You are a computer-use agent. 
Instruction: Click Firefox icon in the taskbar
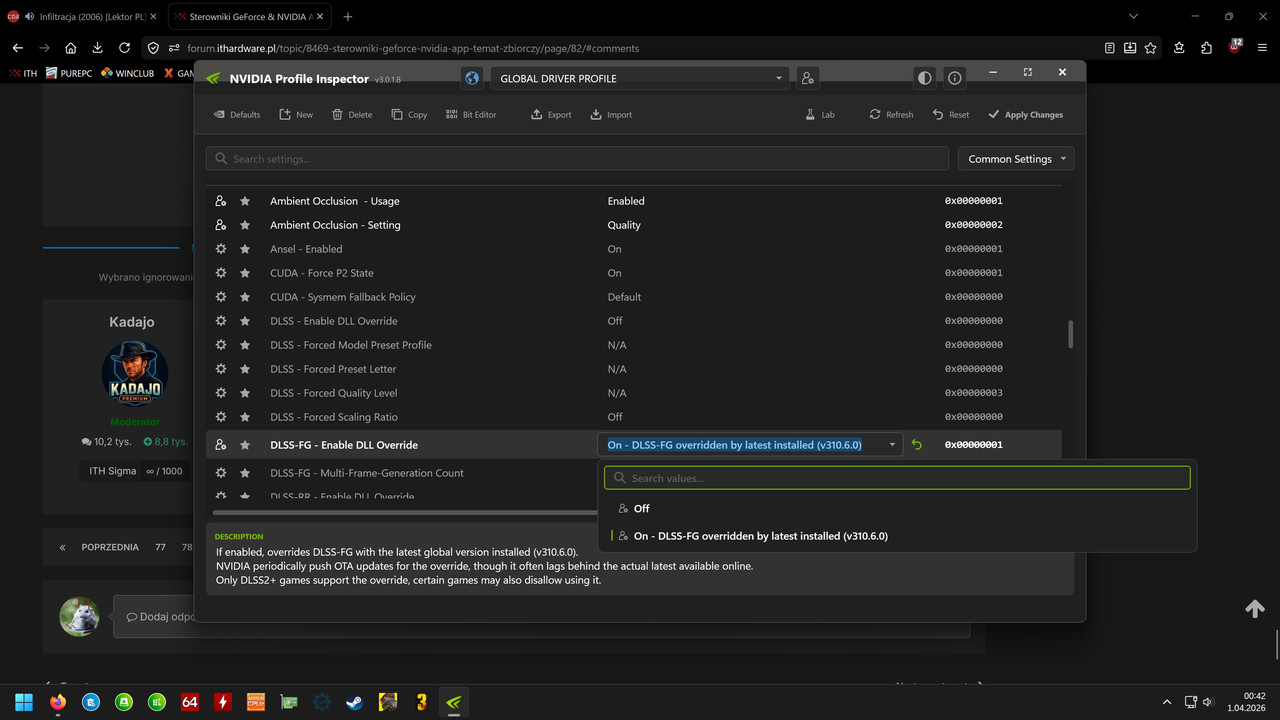tap(57, 702)
